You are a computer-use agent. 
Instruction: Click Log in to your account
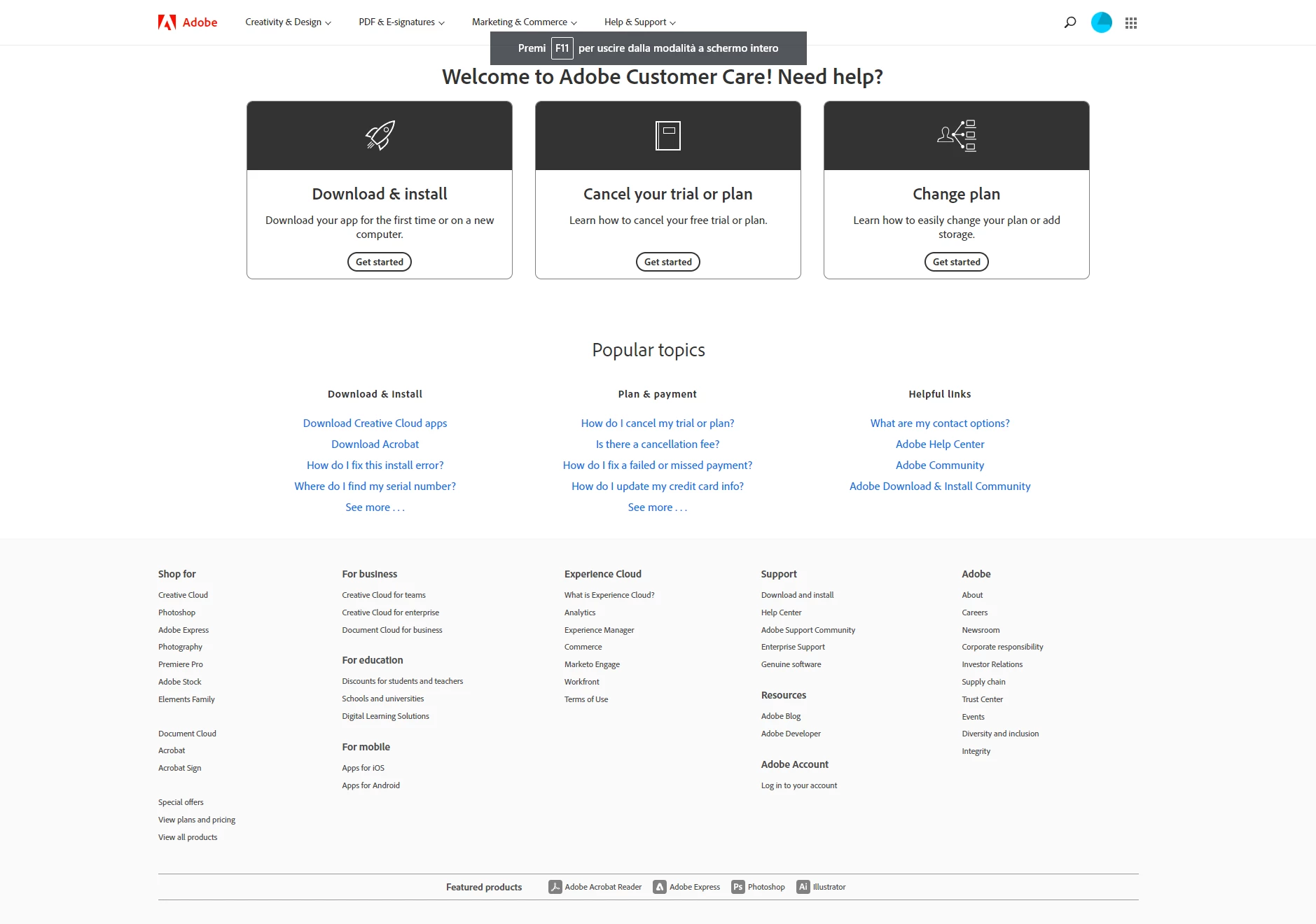799,785
